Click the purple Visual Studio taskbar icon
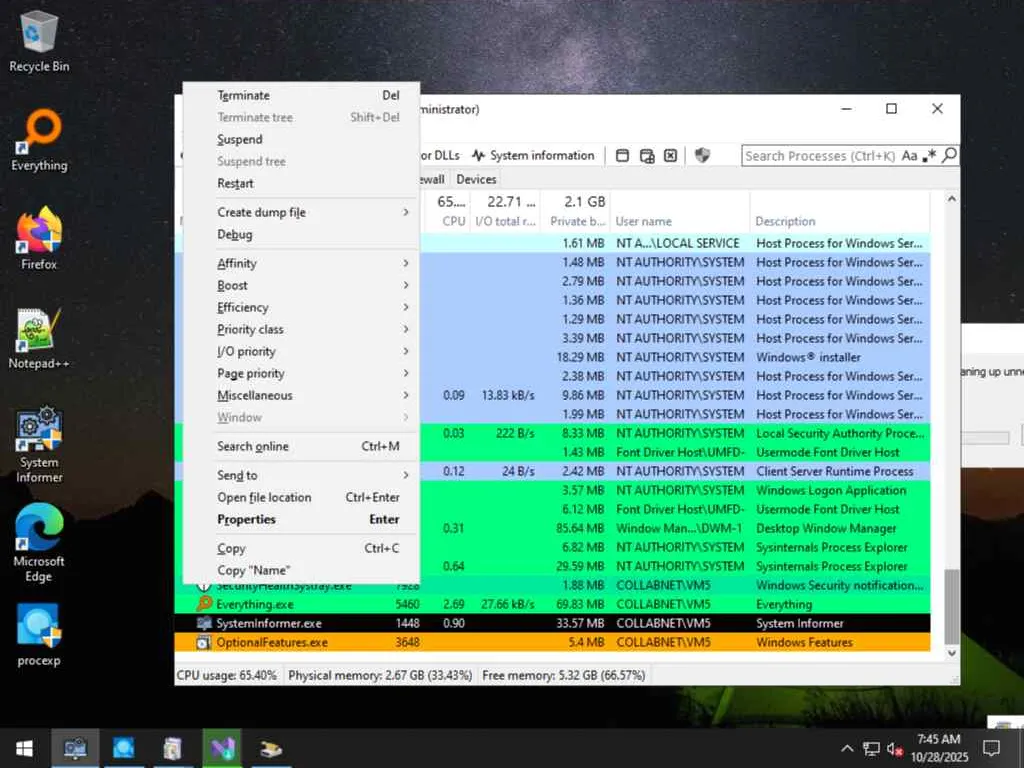Screen dimensions: 1024x768 point(222,748)
